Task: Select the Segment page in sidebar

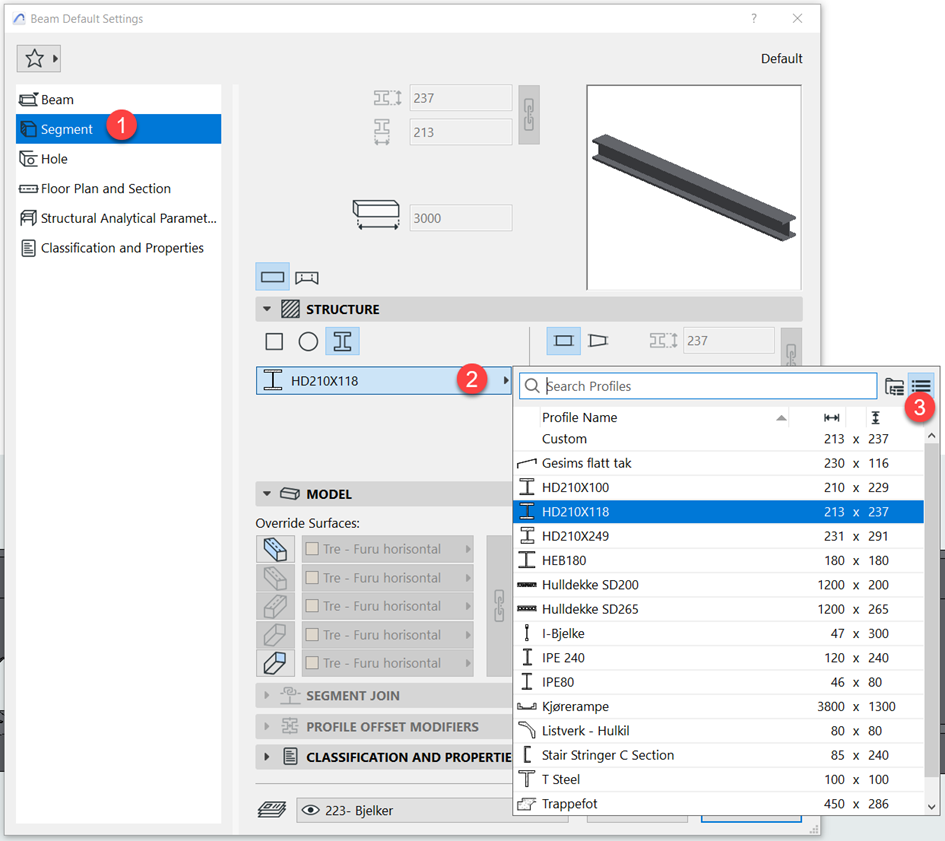Action: [118, 129]
